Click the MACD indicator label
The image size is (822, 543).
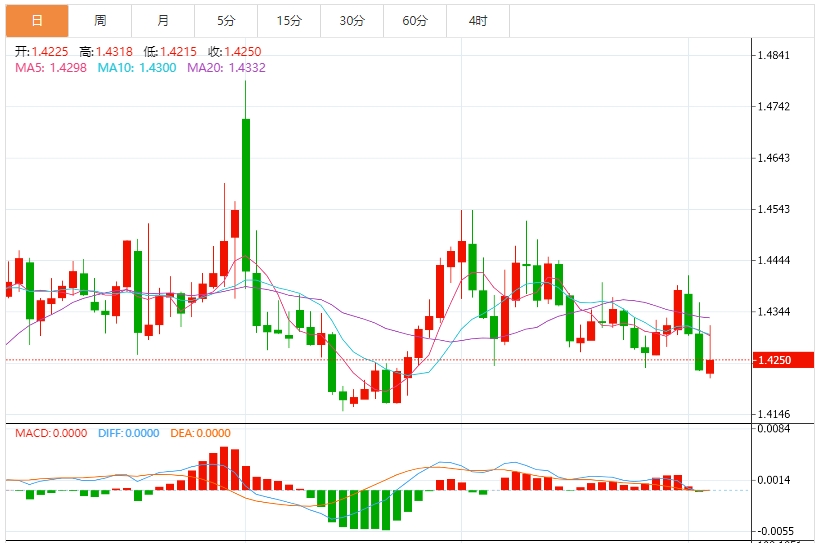tap(50, 433)
